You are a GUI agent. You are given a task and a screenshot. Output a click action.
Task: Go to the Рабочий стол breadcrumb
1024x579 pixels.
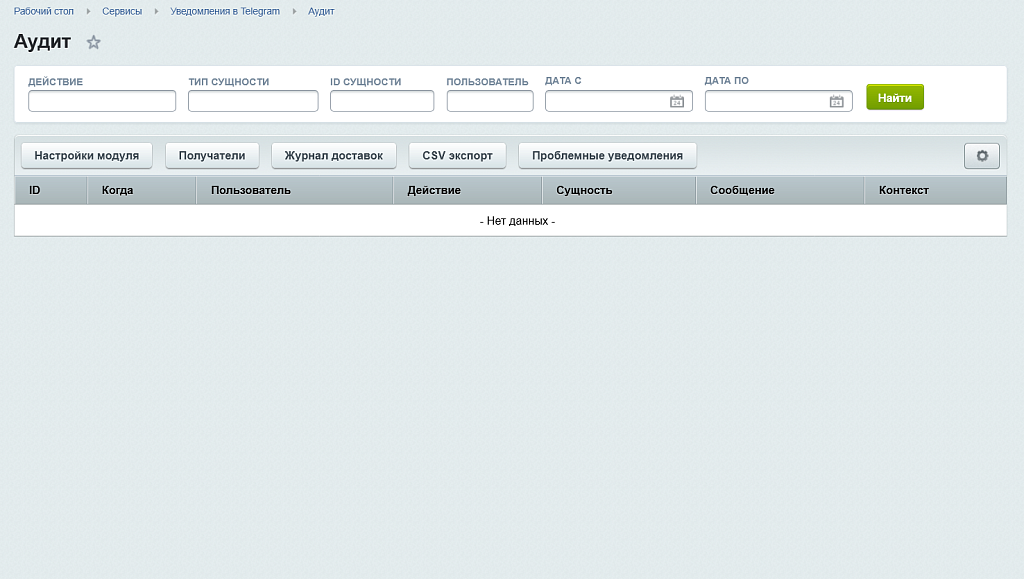pyautogui.click(x=44, y=11)
